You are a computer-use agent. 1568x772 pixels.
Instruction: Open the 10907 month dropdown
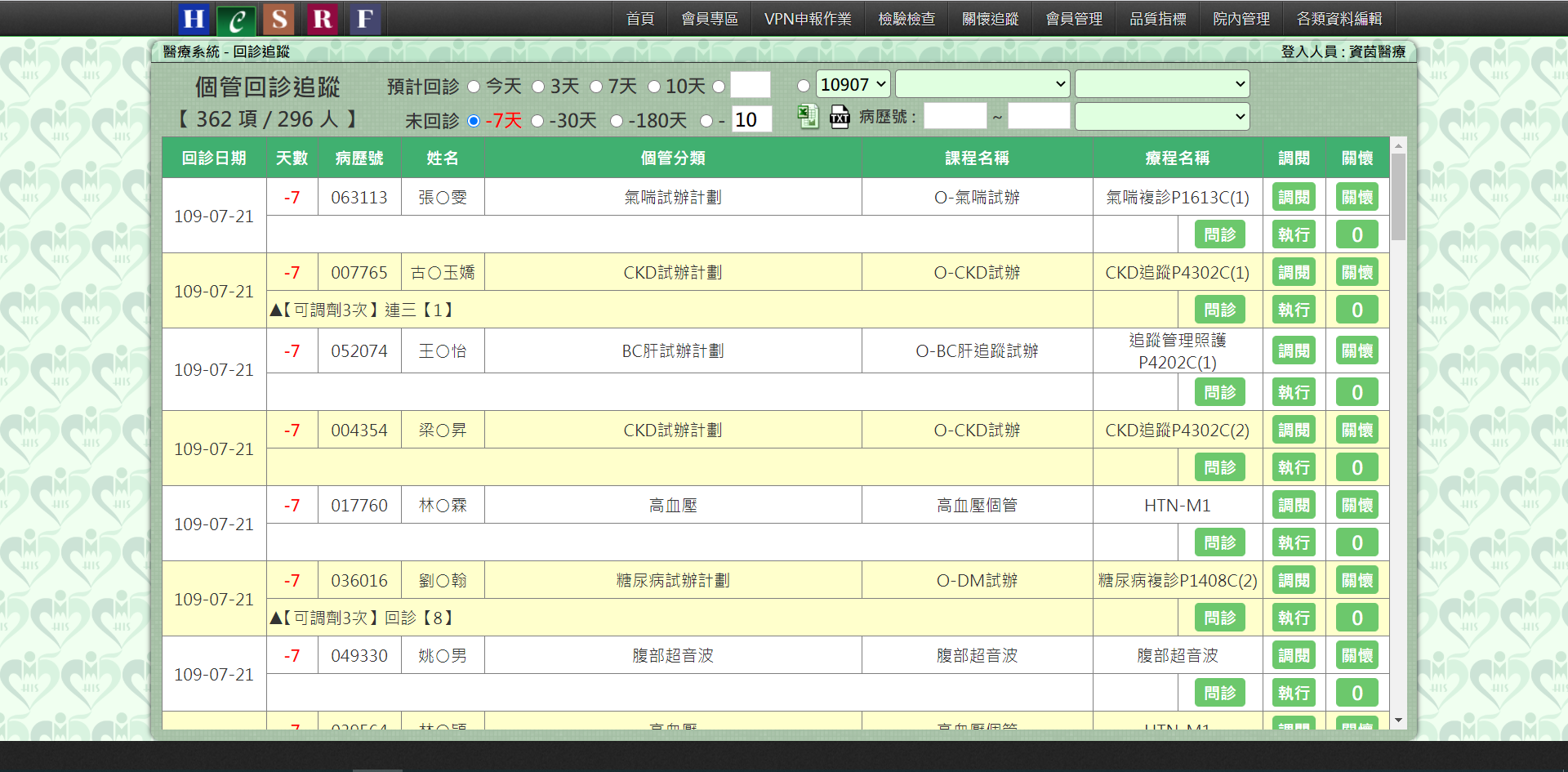point(853,84)
